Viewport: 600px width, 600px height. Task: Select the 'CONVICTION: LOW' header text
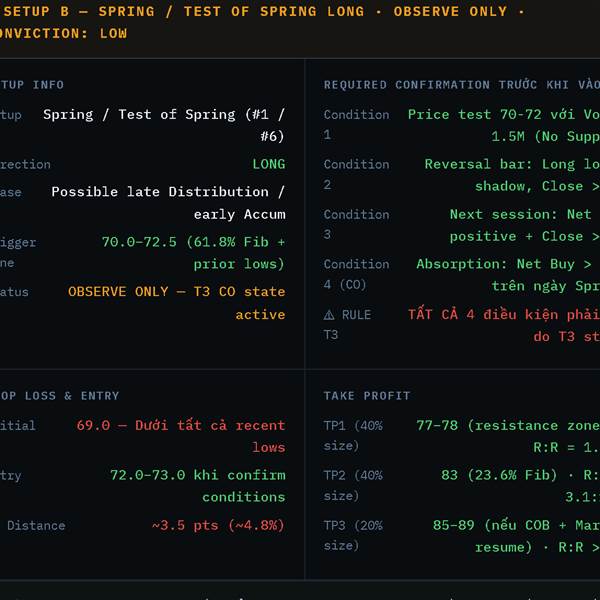coord(63,33)
